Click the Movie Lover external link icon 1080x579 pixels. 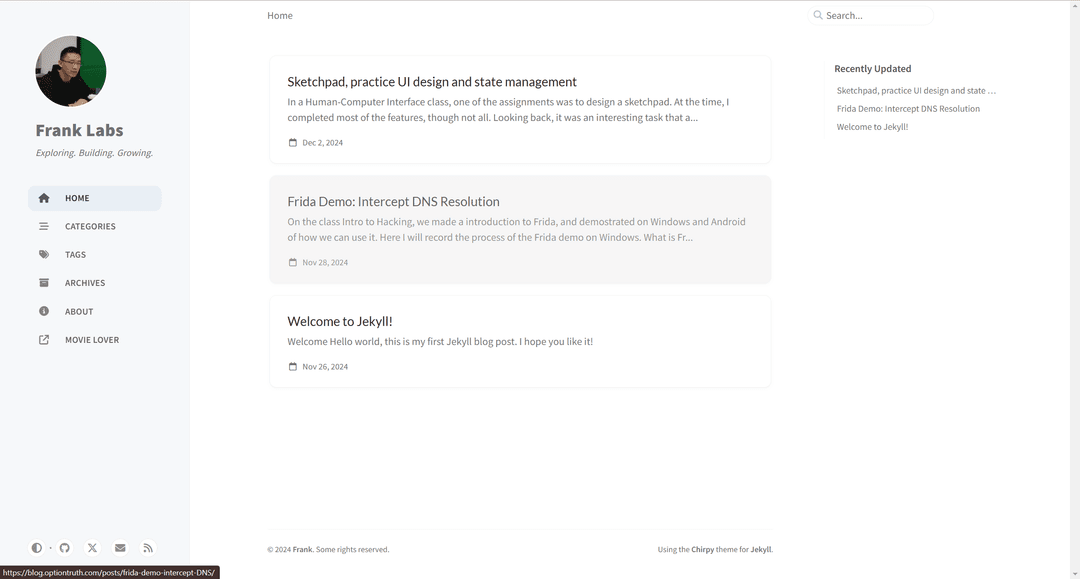tap(44, 340)
